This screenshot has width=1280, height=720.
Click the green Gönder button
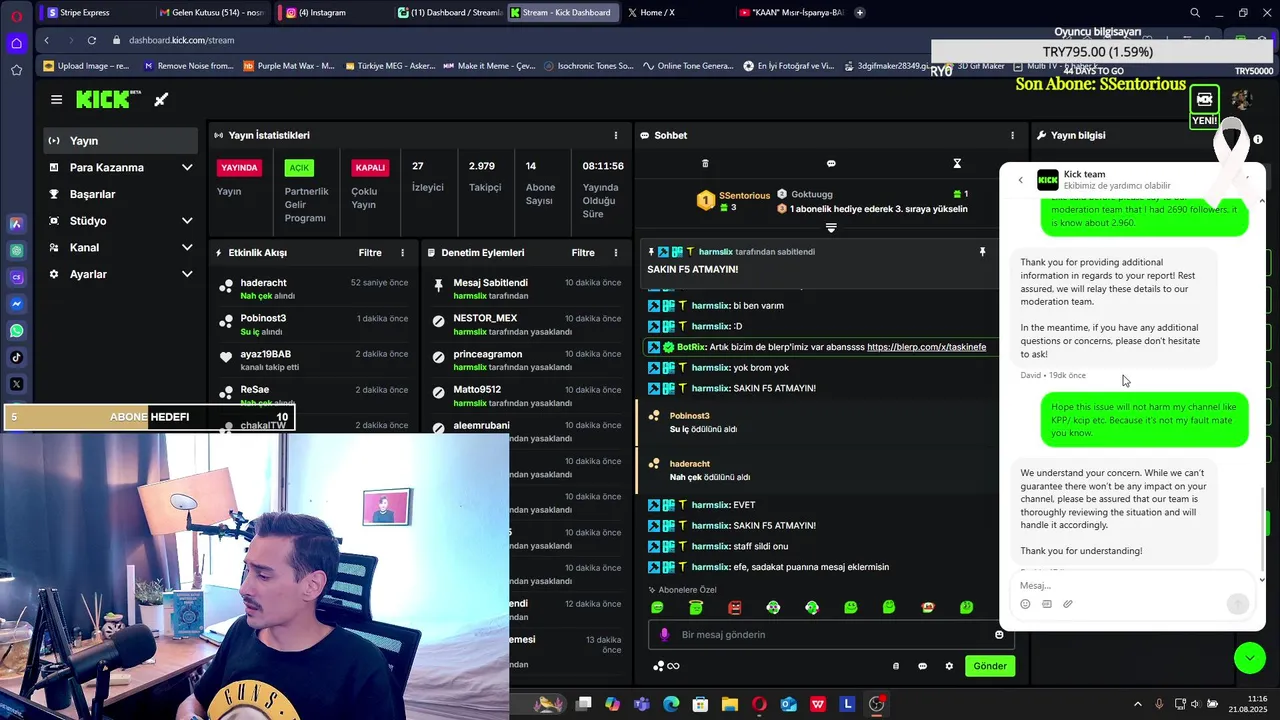(x=990, y=666)
